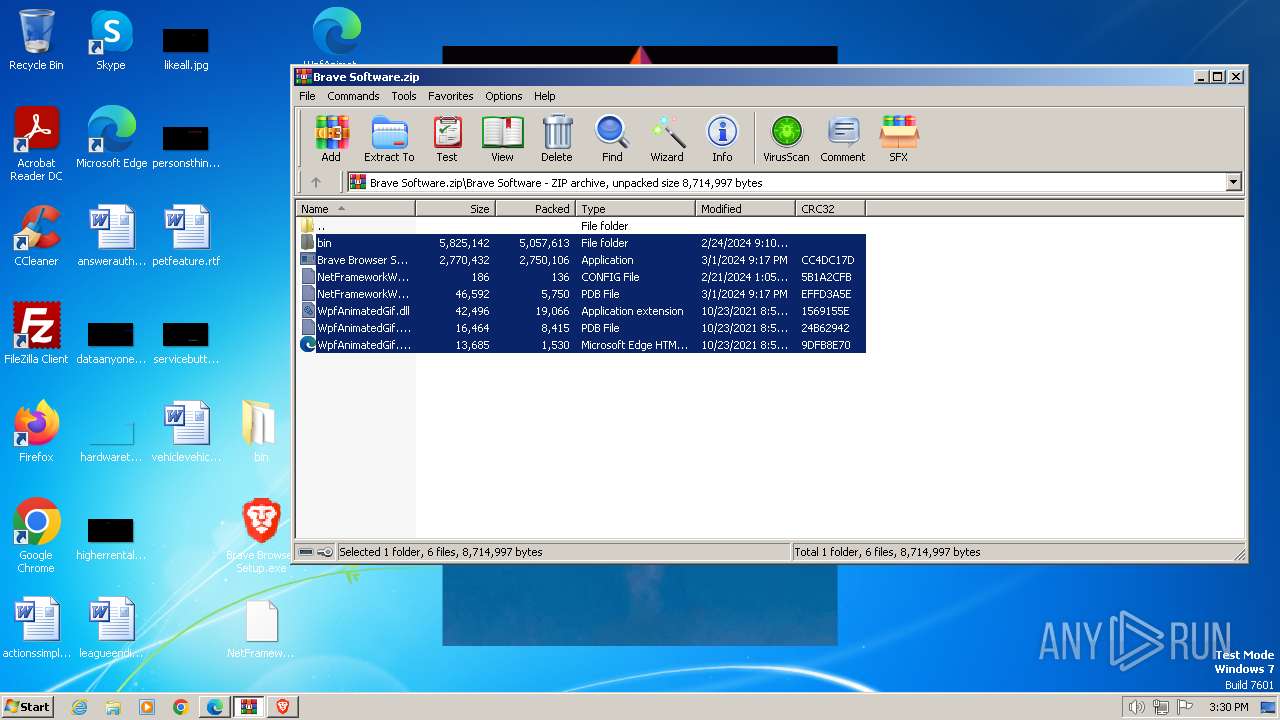Select the NetFrameworkW... CONFIG File row

582,277
